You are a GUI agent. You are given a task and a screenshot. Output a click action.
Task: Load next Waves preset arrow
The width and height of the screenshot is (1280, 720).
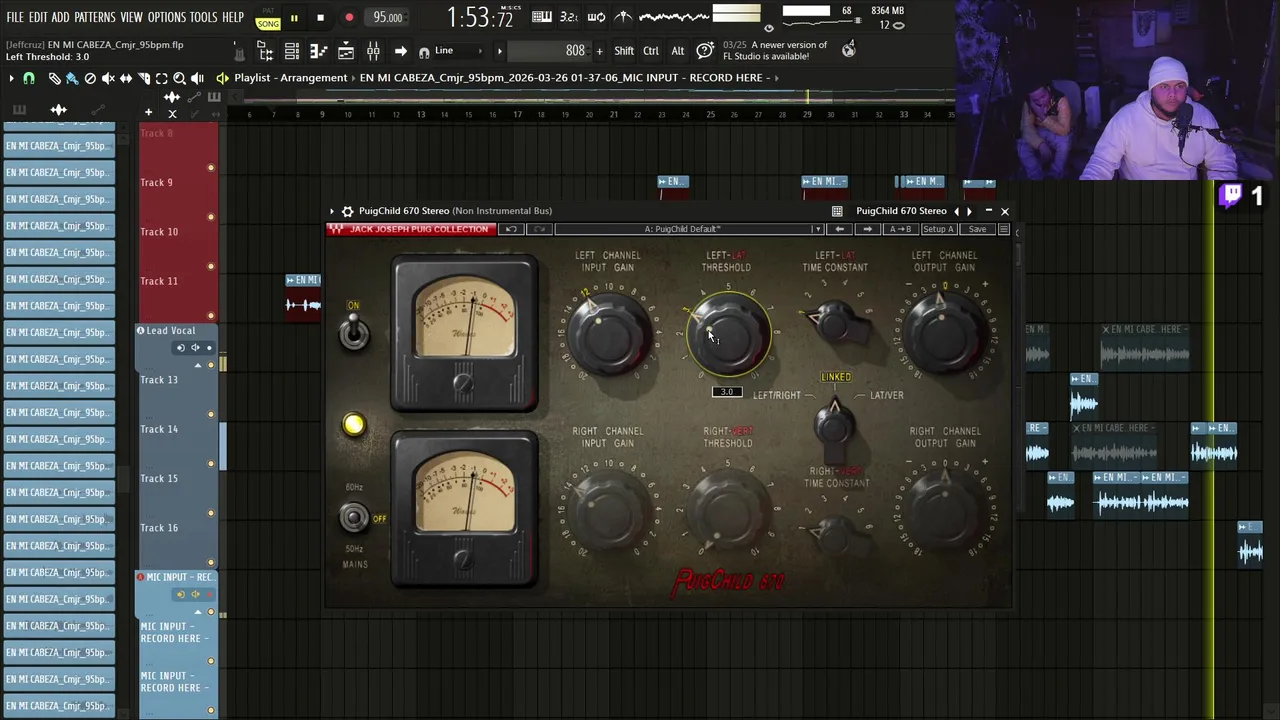pyautogui.click(x=867, y=229)
